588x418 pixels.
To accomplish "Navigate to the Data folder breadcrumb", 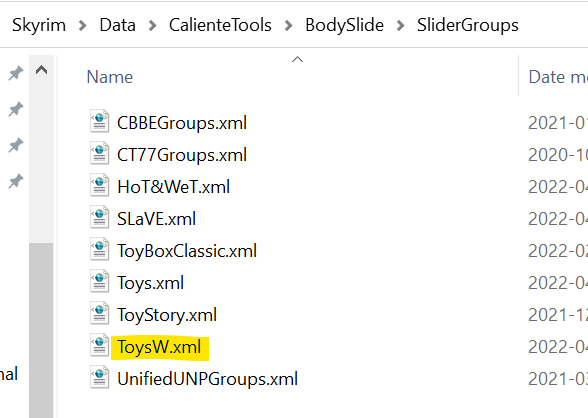I will 117,25.
